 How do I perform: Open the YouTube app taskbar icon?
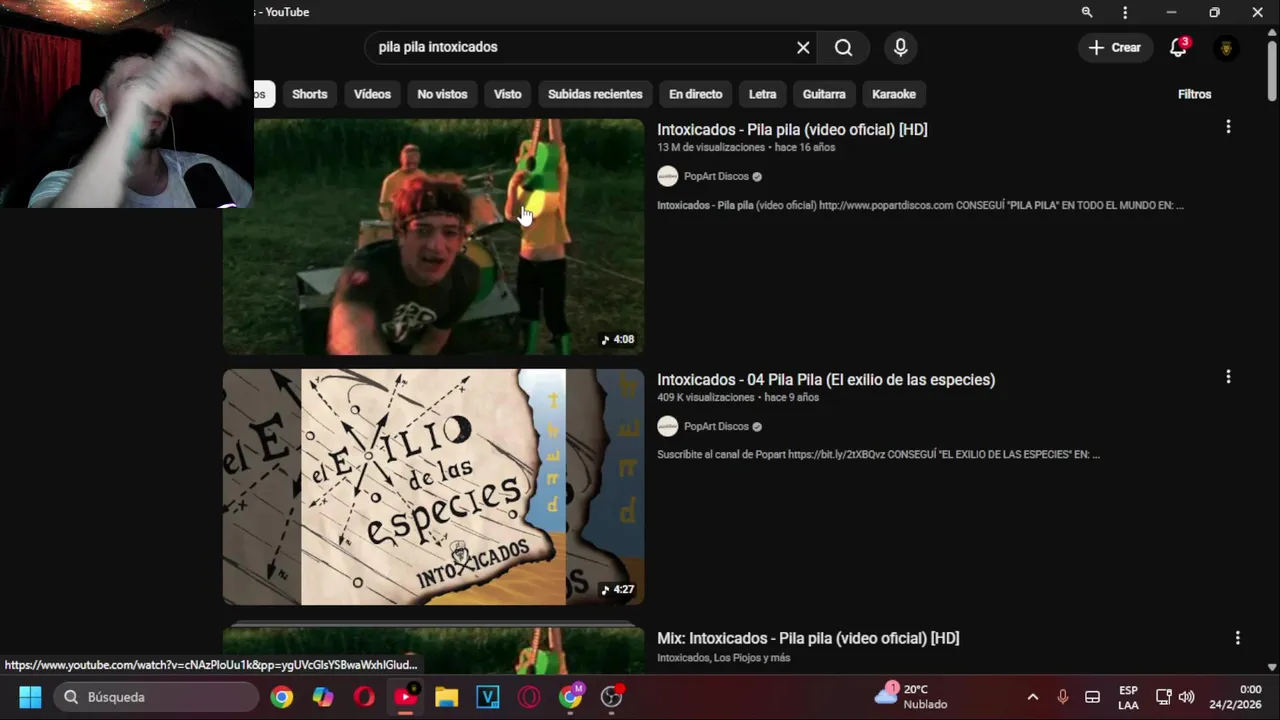[x=405, y=697]
